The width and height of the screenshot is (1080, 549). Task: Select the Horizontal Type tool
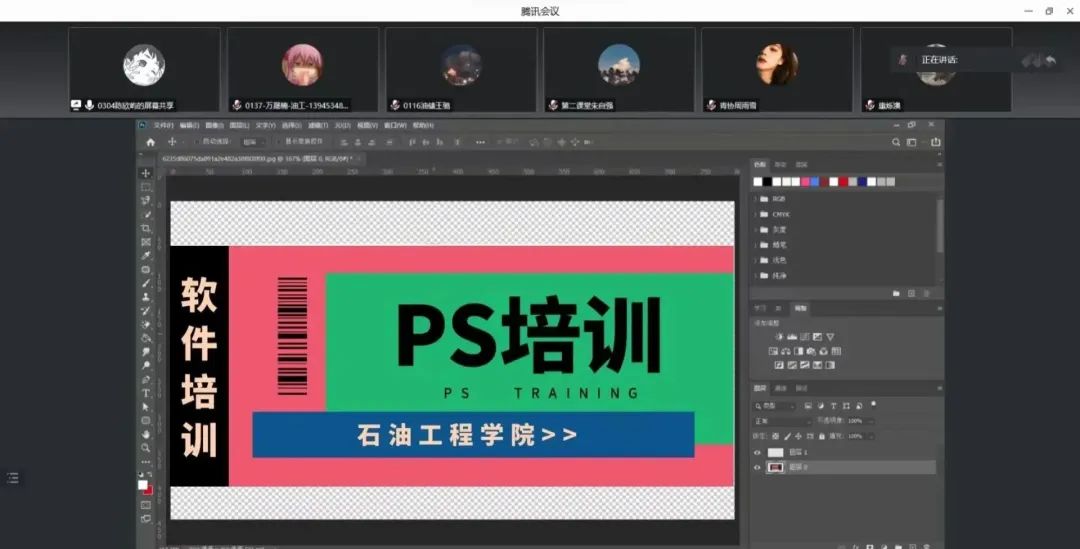point(146,393)
